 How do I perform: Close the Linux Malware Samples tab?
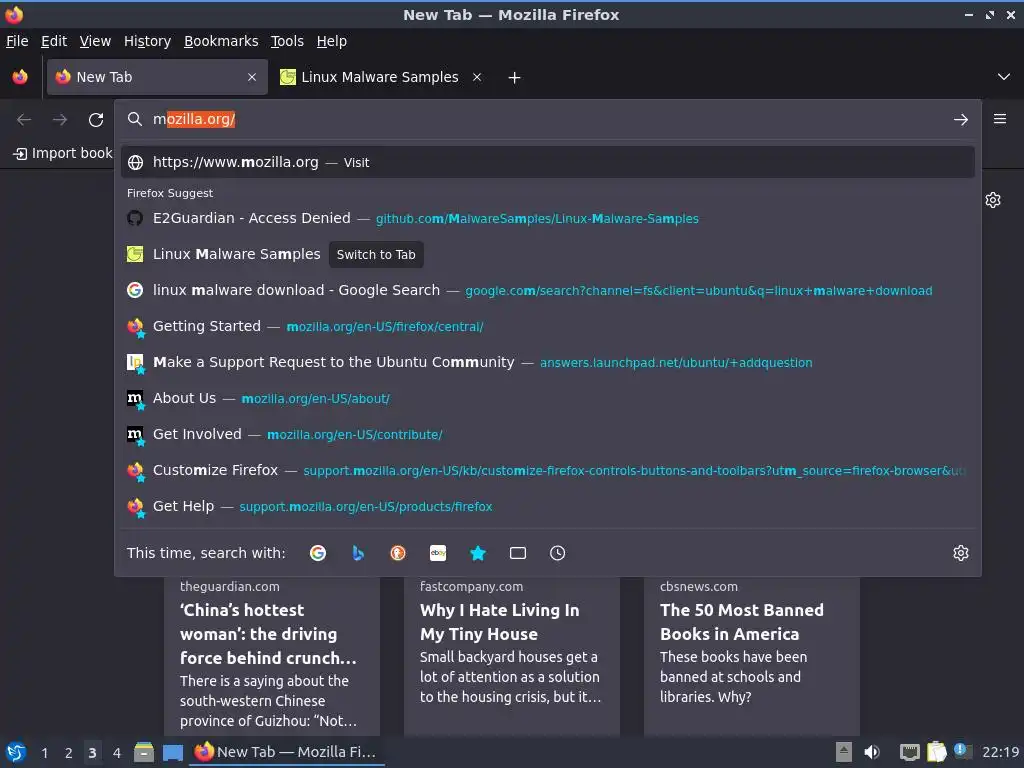coord(477,77)
